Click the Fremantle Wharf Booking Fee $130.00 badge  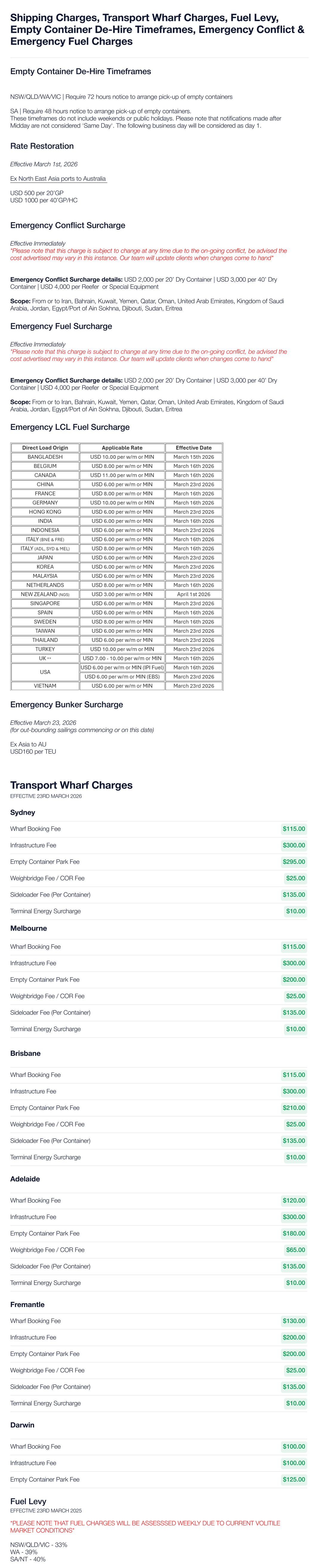pyautogui.click(x=294, y=1321)
